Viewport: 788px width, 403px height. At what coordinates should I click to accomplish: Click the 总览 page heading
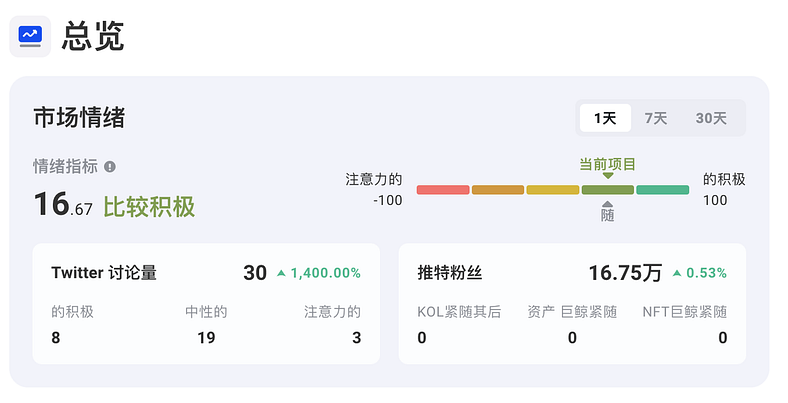pyautogui.click(x=93, y=36)
